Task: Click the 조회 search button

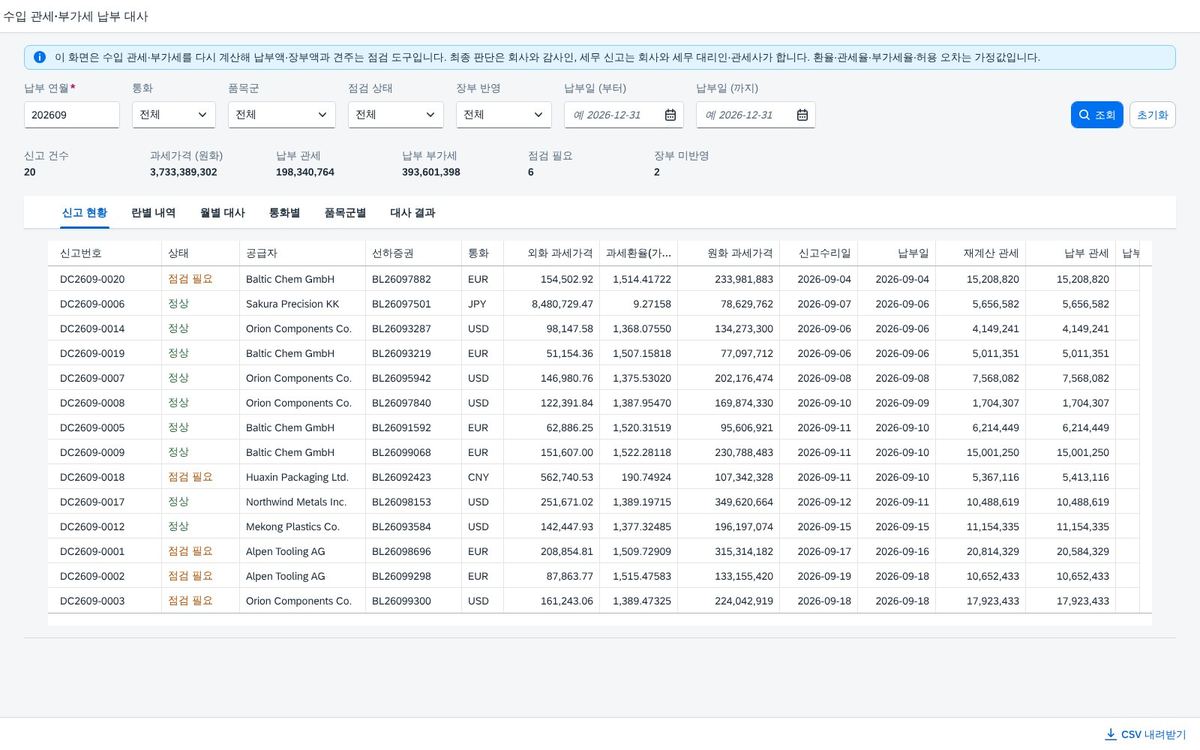Action: click(1097, 115)
